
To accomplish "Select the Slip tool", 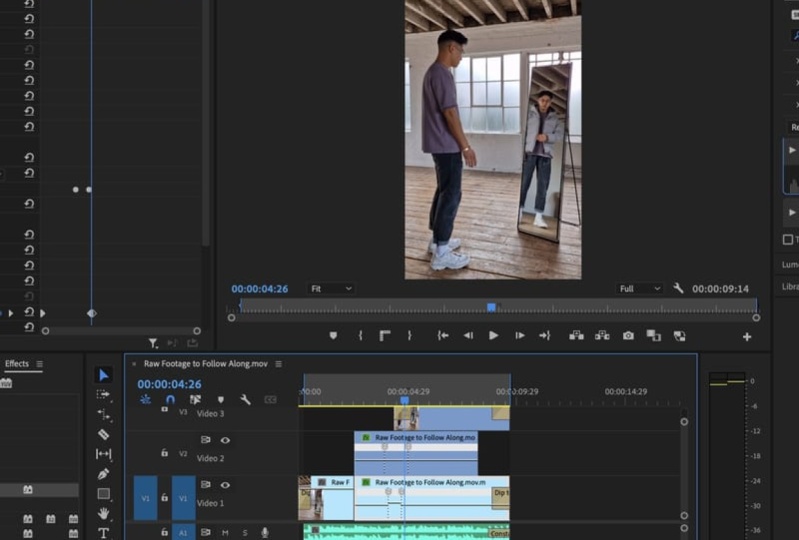I will click(x=103, y=454).
